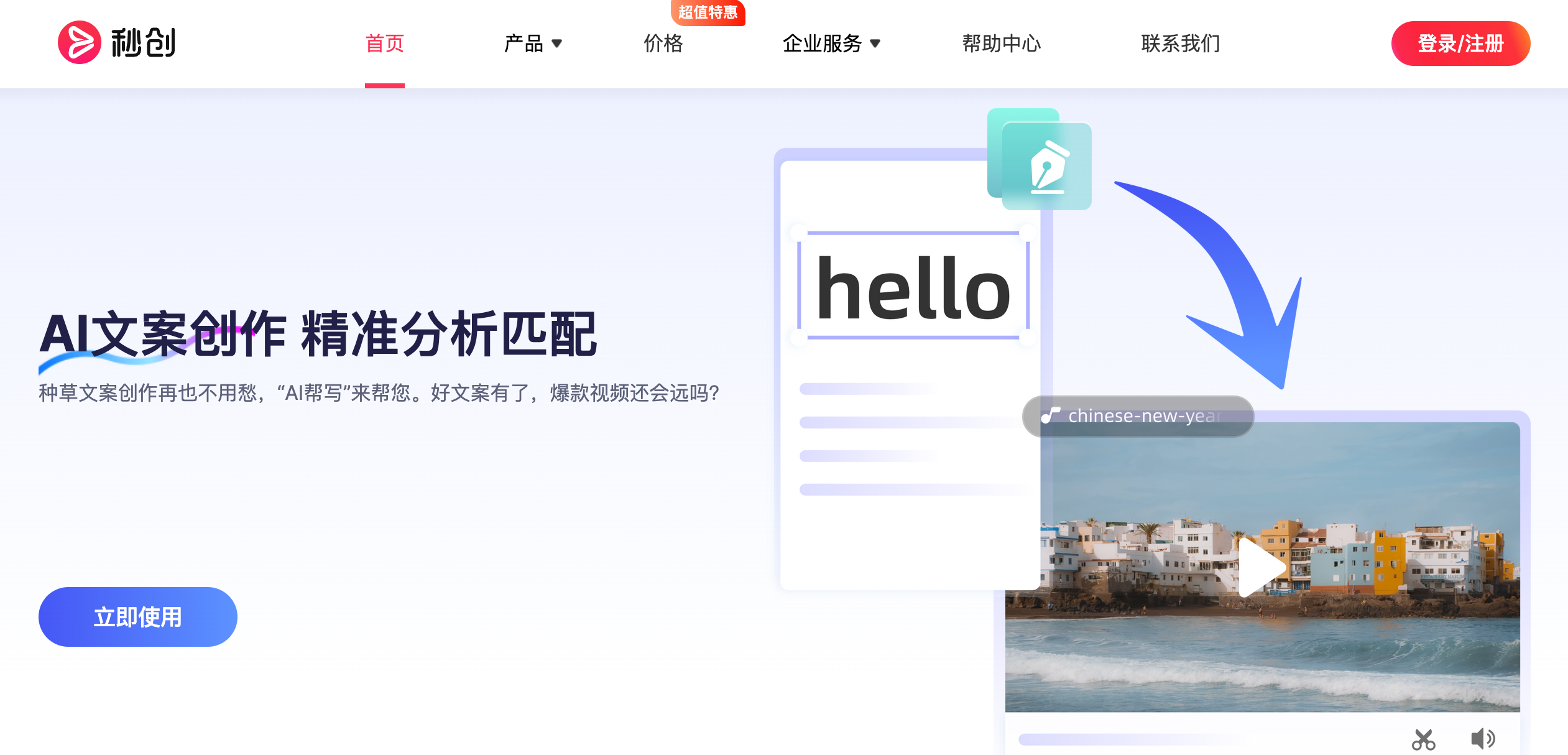Open the 价格 page

point(663,44)
